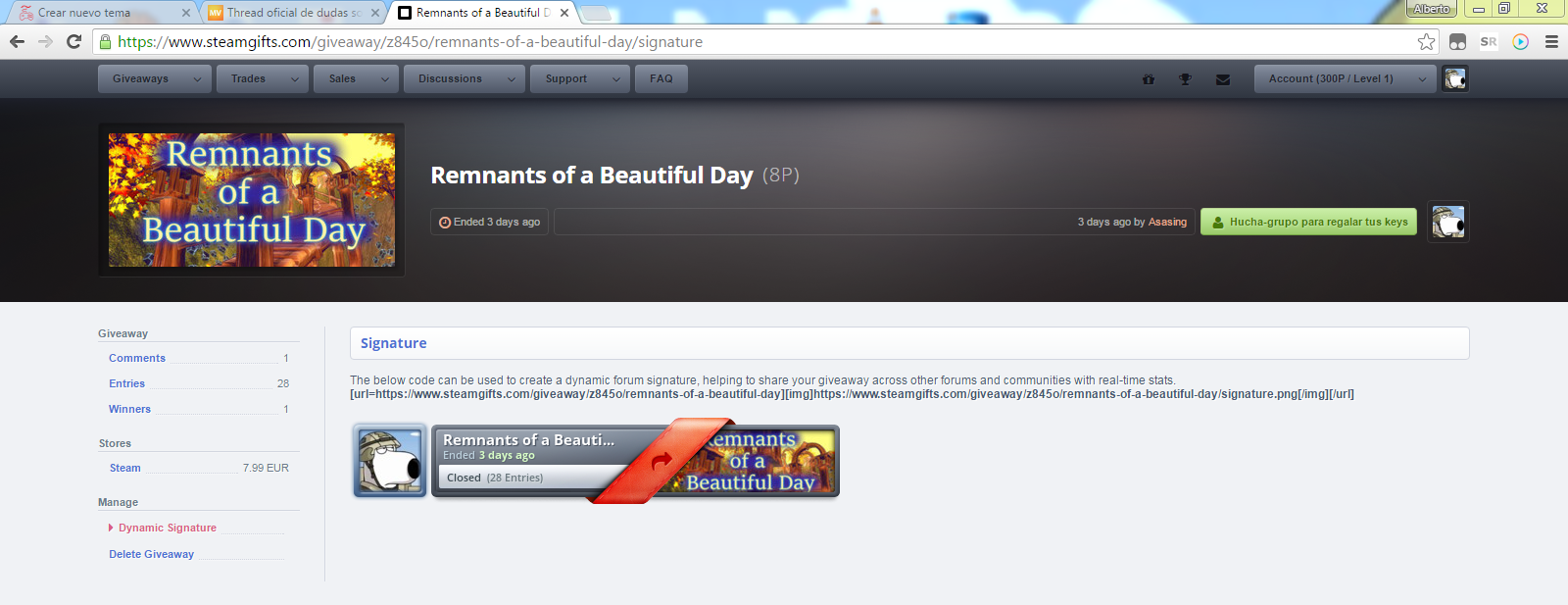
Task: Click the signature BBCode text line
Action: pos(852,394)
